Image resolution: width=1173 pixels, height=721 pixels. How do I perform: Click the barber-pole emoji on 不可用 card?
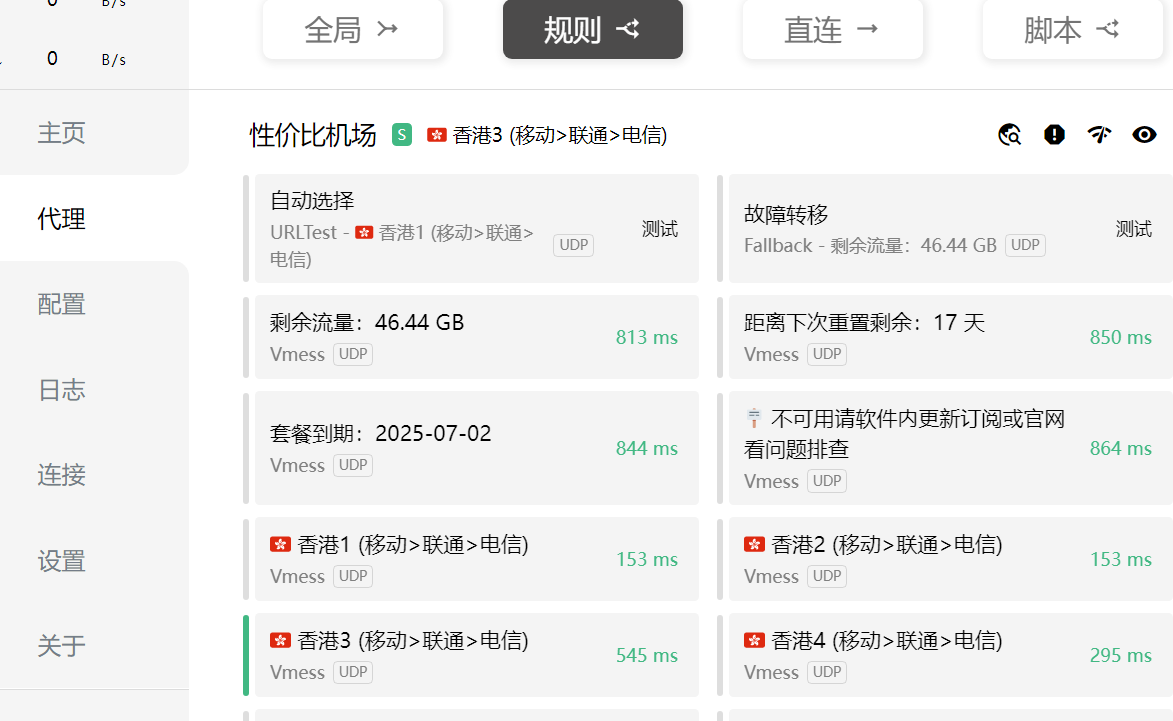click(754, 418)
